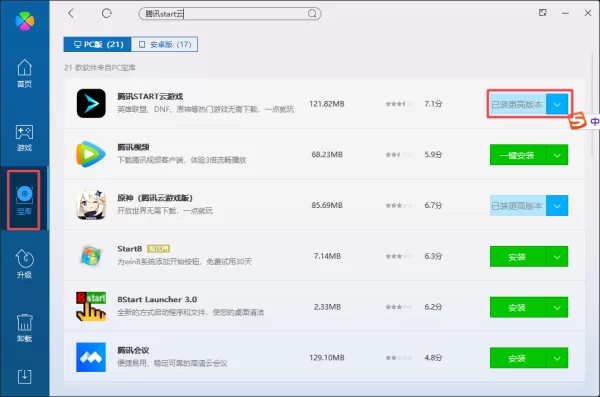The image size is (600, 397).
Task: Click the magnifier search icon in search box
Action: (x=312, y=14)
